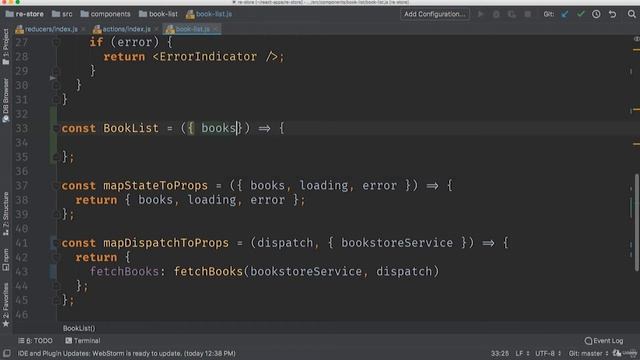Open the Event Log
Screen dimensions: 640x360
click(x=604, y=340)
